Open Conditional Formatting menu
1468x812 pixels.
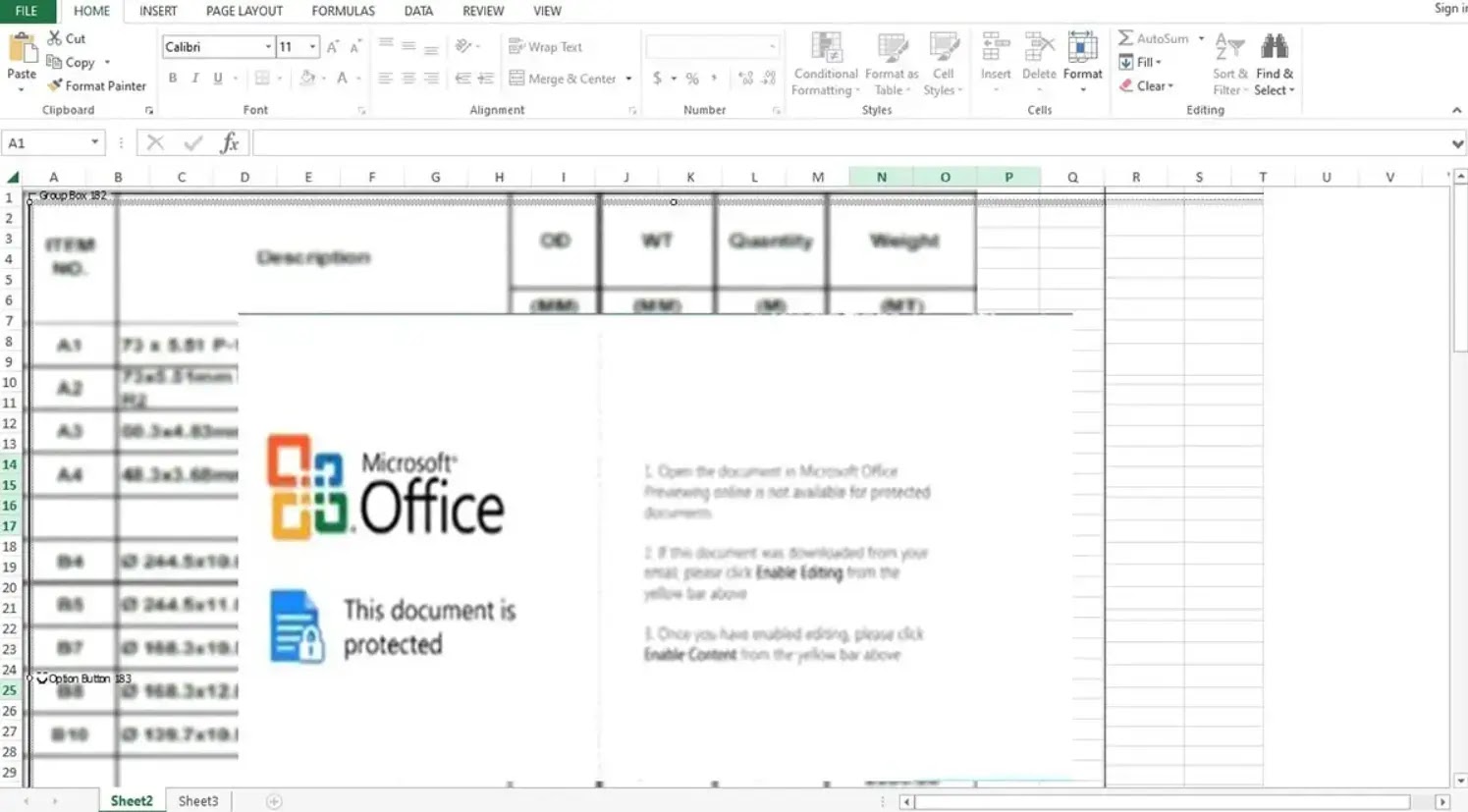826,64
